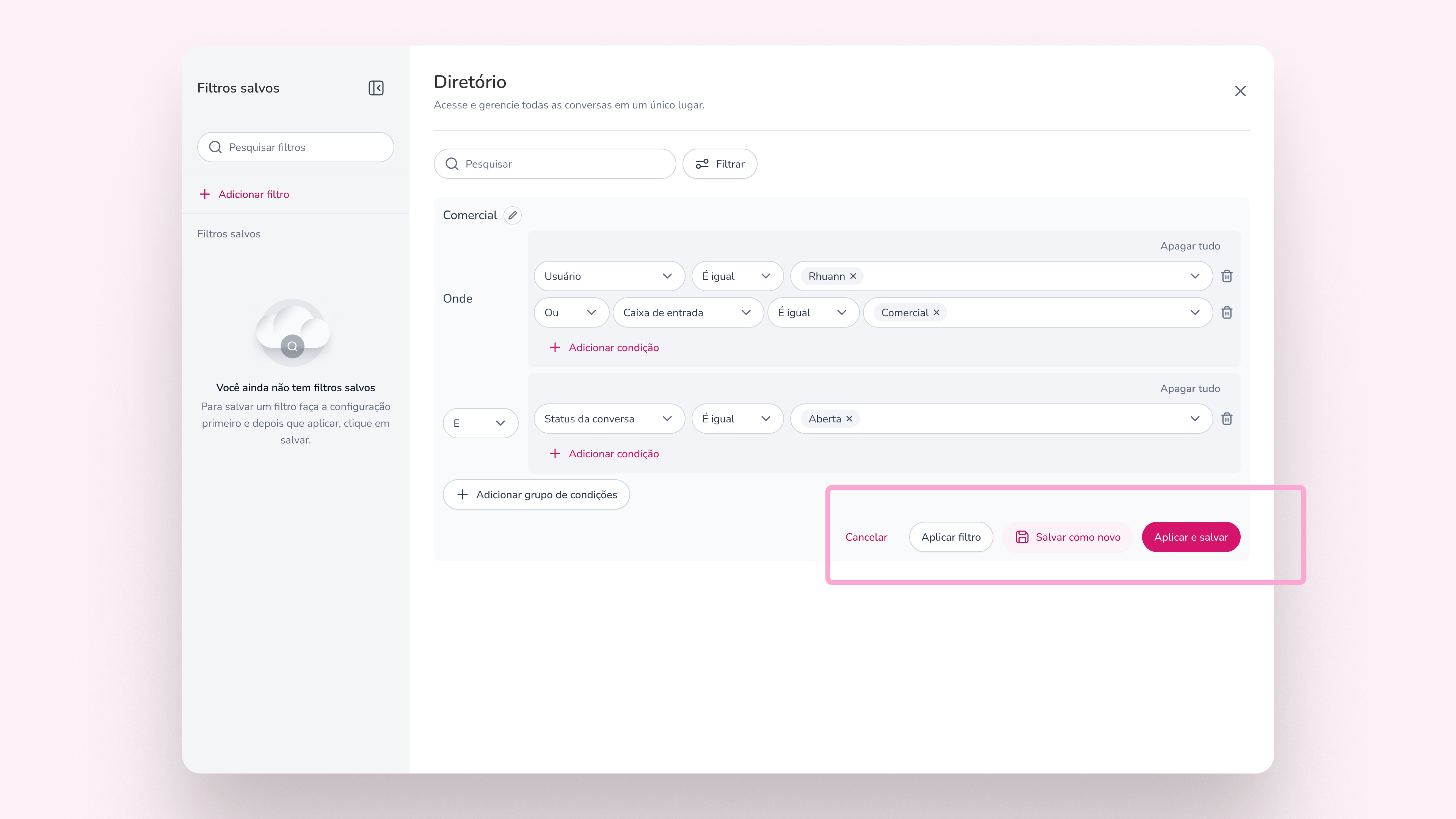1456x819 pixels.
Task: Click the Aplicar e salvar button
Action: tap(1191, 537)
